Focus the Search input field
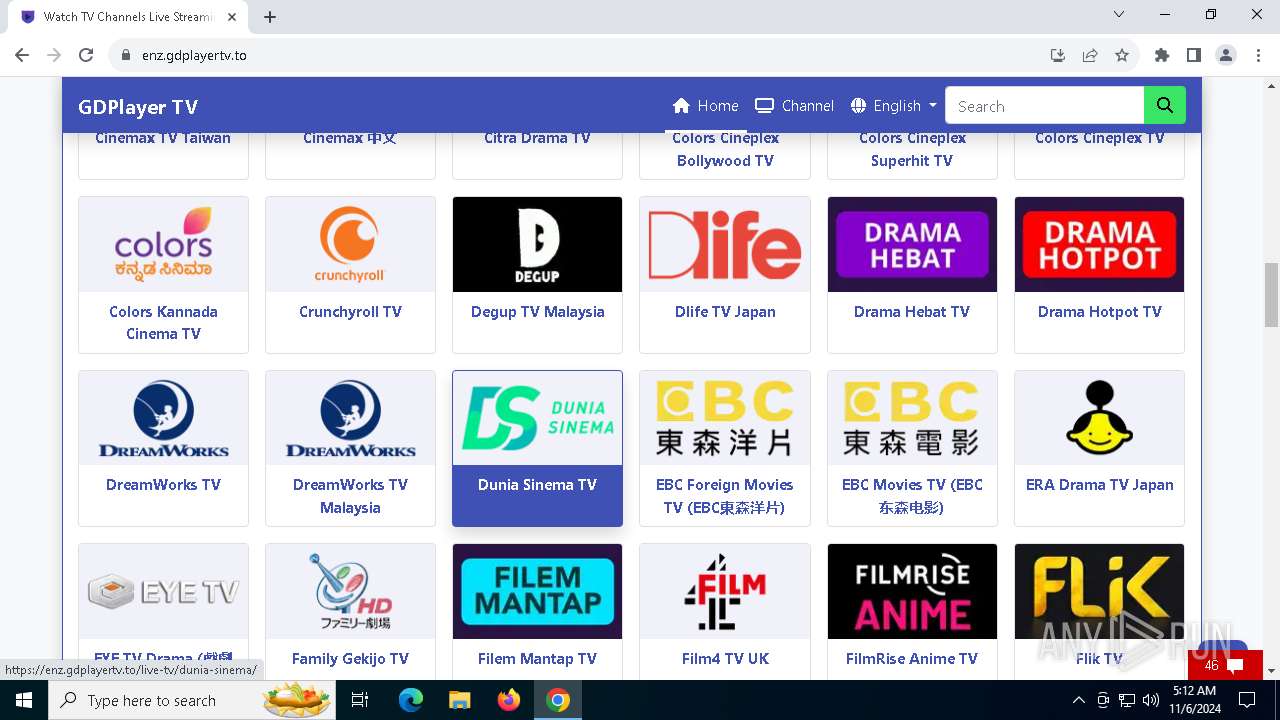 point(1044,106)
